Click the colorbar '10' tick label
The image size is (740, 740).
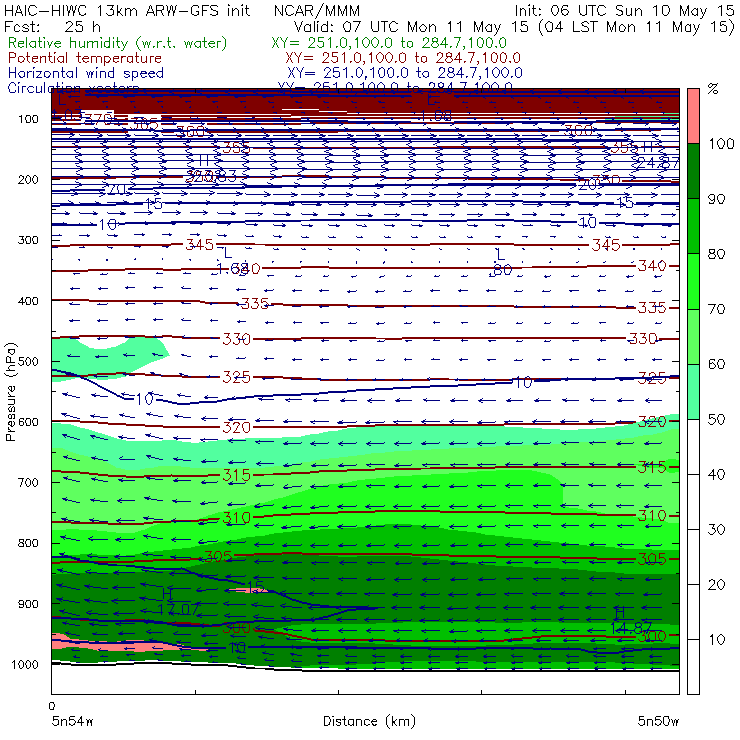(x=716, y=639)
